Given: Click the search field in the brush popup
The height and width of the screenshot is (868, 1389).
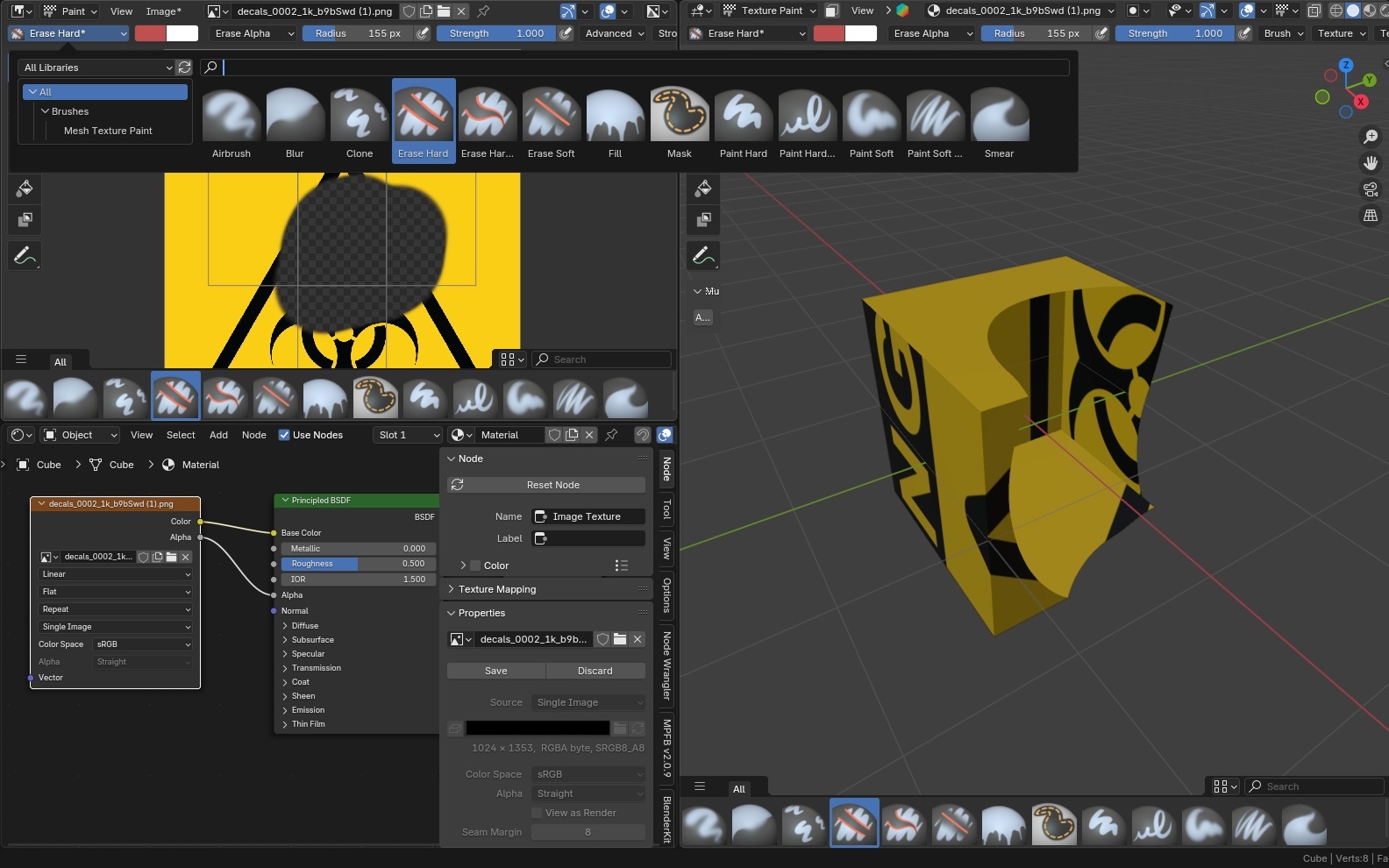Looking at the screenshot, I should click(635, 68).
